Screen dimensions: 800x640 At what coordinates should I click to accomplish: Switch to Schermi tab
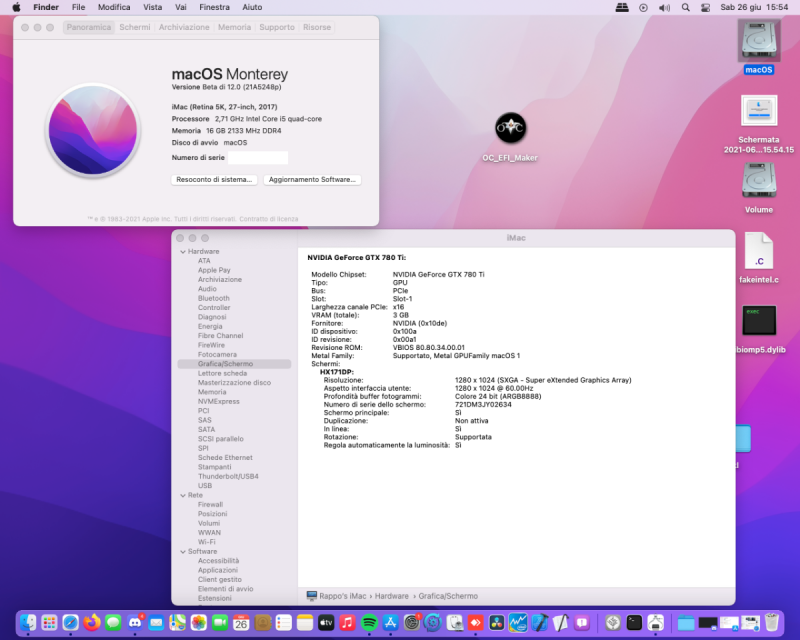coord(135,27)
